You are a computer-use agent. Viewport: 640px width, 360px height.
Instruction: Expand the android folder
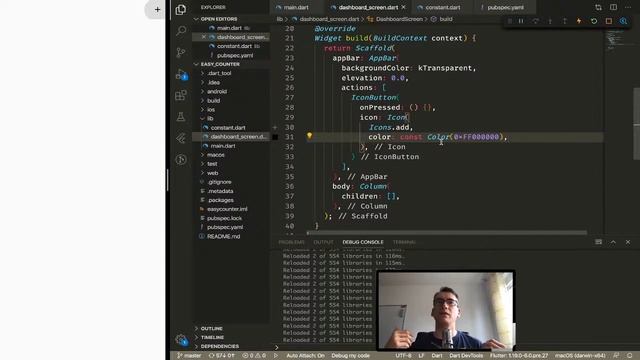click(x=217, y=91)
